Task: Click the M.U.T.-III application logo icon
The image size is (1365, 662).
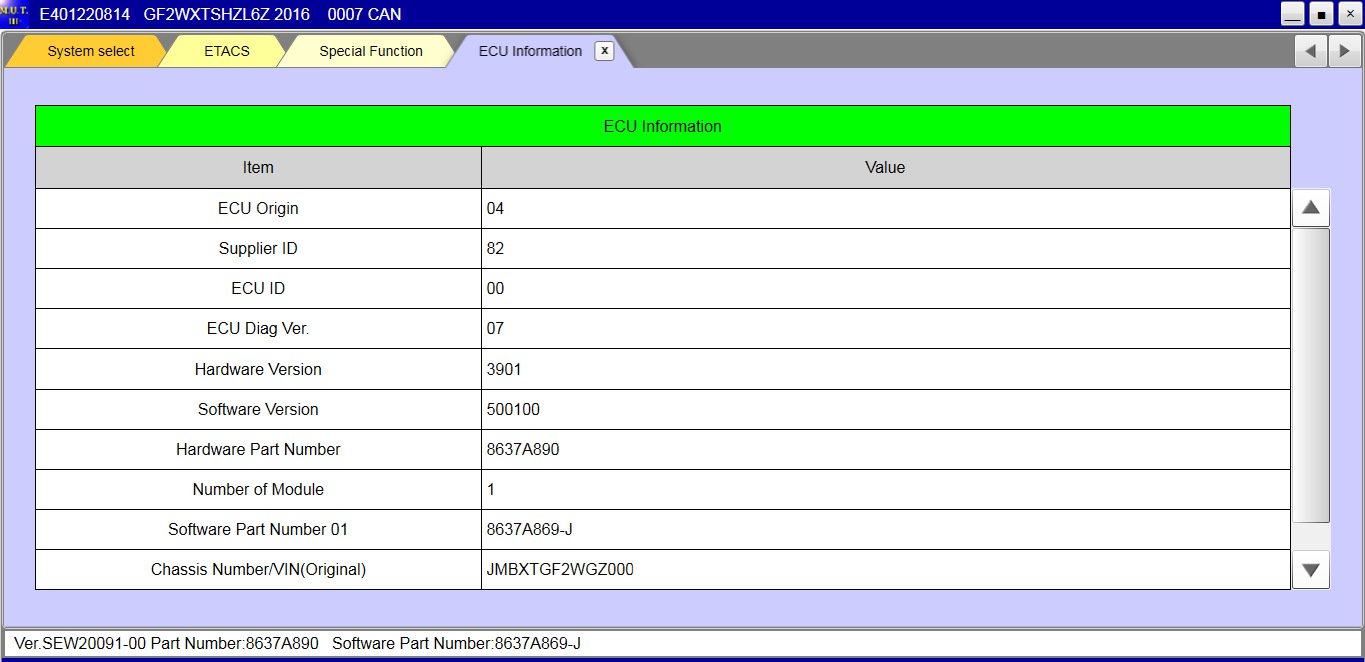Action: (14, 14)
